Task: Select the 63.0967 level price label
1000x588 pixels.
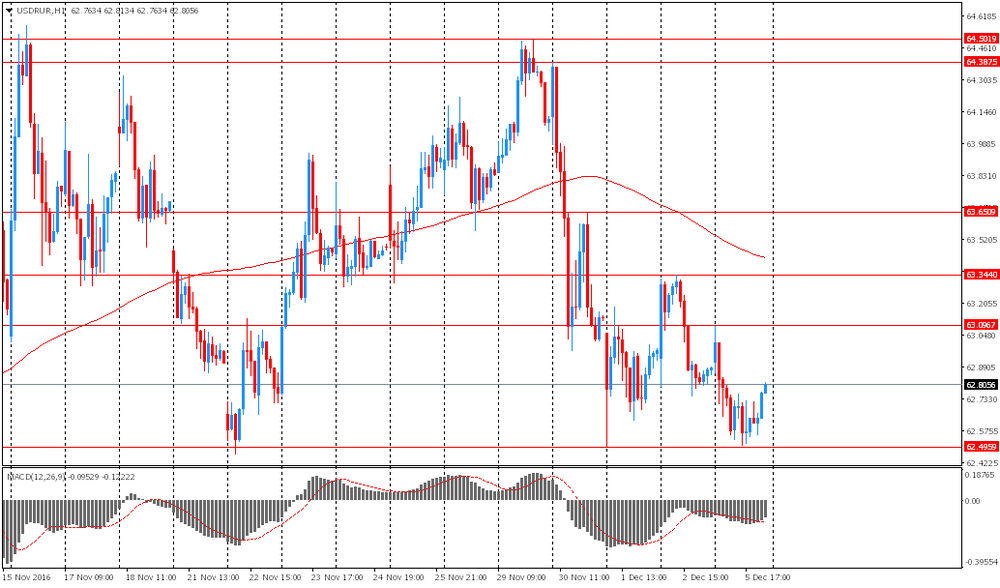Action: (981, 325)
